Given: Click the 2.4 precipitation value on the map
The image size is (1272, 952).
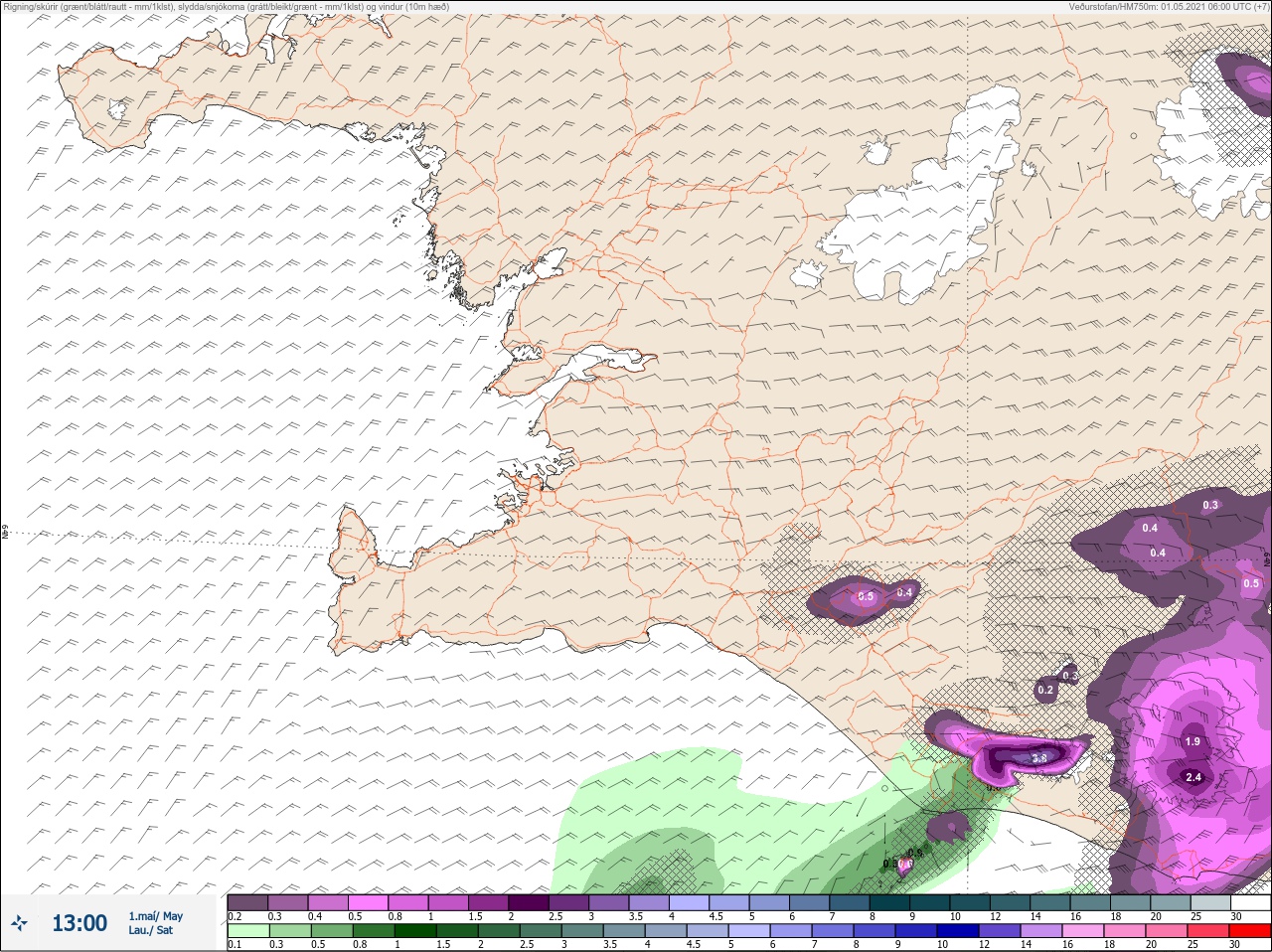Looking at the screenshot, I should click(1193, 777).
